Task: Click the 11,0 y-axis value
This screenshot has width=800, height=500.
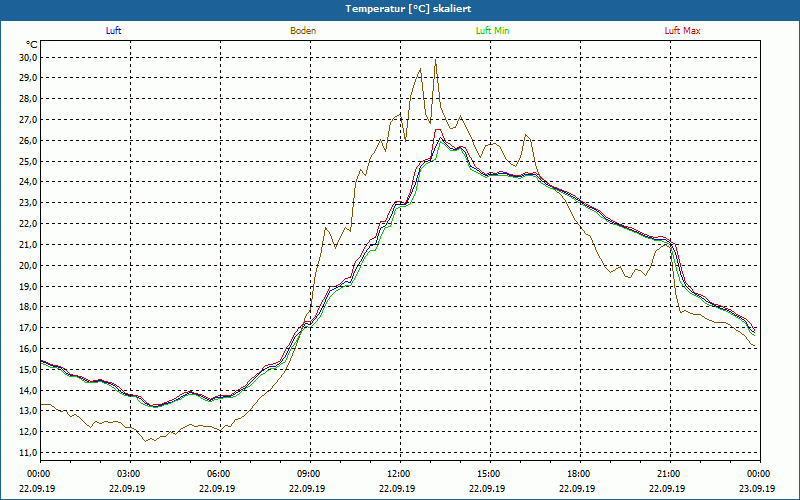Action: [x=29, y=453]
